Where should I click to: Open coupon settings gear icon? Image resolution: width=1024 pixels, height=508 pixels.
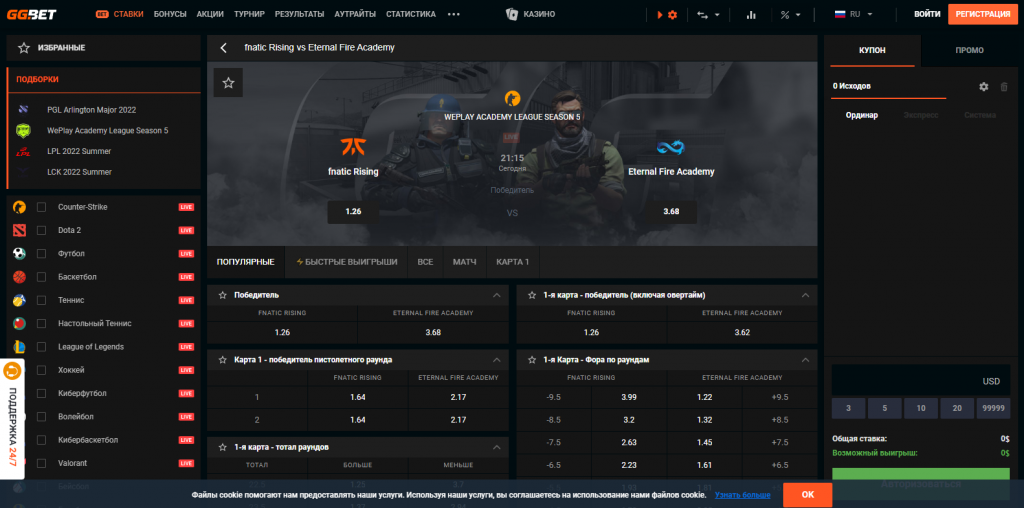pyautogui.click(x=983, y=87)
